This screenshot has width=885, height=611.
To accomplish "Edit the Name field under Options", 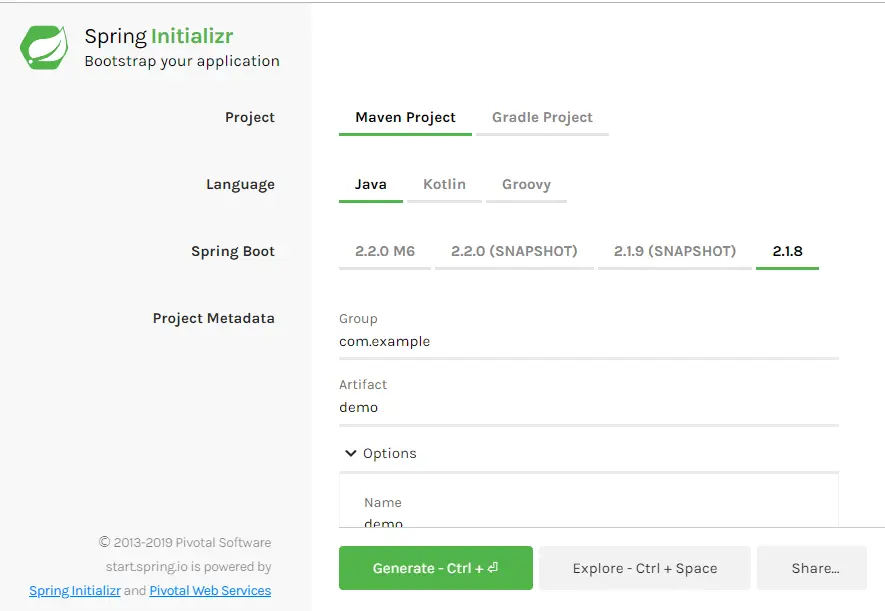I will tap(589, 522).
